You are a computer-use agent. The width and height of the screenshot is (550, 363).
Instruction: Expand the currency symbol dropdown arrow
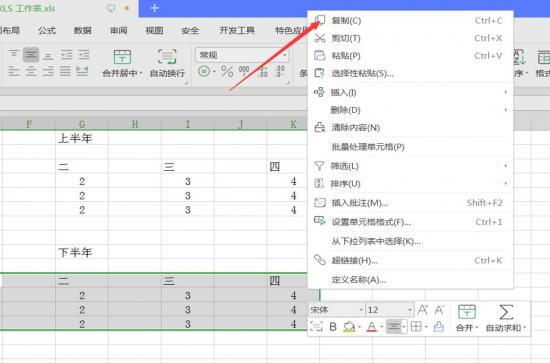tap(214, 72)
